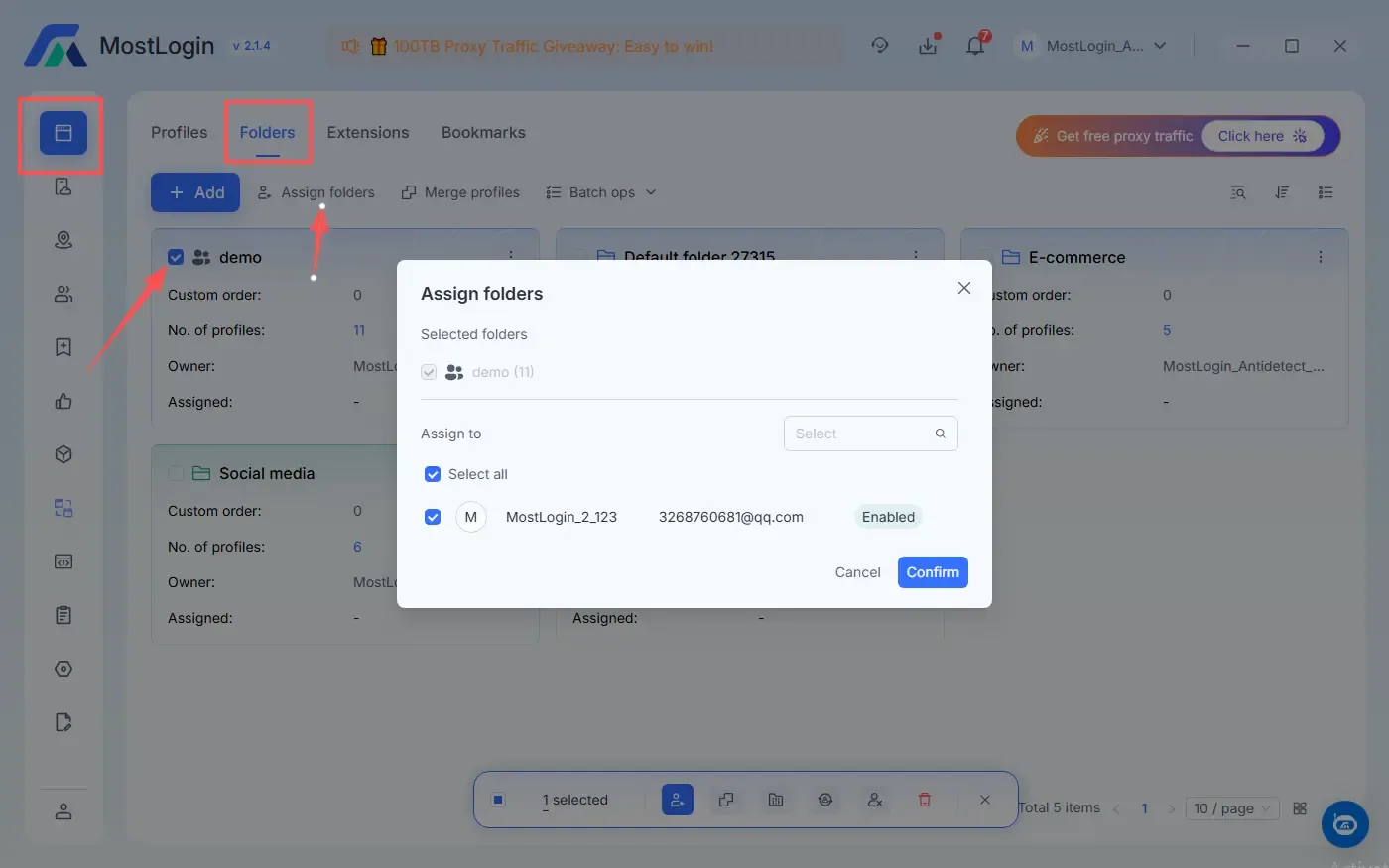Click the Add button
This screenshot has width=1389, height=868.
(x=195, y=192)
